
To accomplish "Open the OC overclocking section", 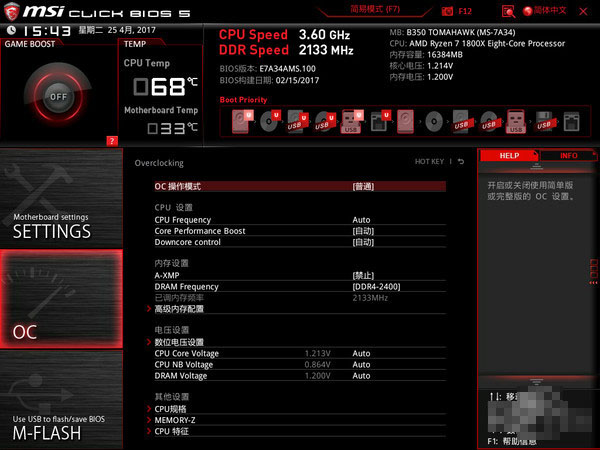I will [x=61, y=299].
